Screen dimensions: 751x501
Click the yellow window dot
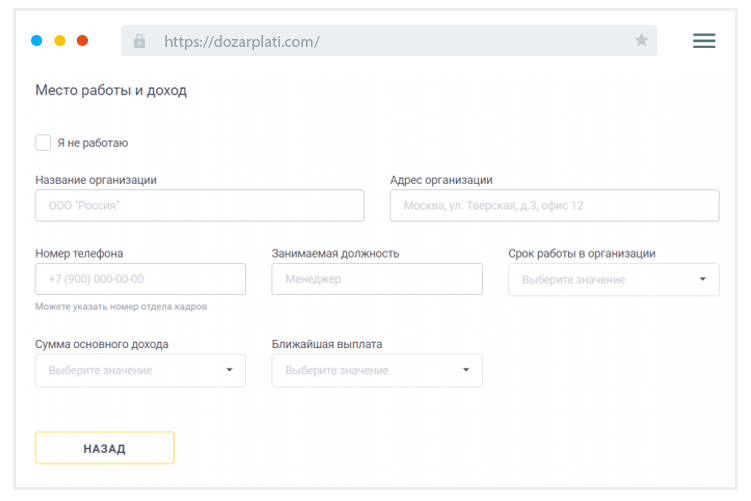click(60, 41)
